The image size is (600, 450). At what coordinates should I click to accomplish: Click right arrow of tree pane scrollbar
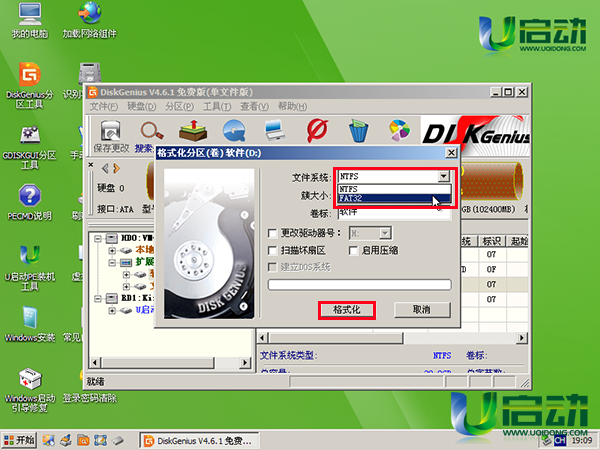pos(245,362)
